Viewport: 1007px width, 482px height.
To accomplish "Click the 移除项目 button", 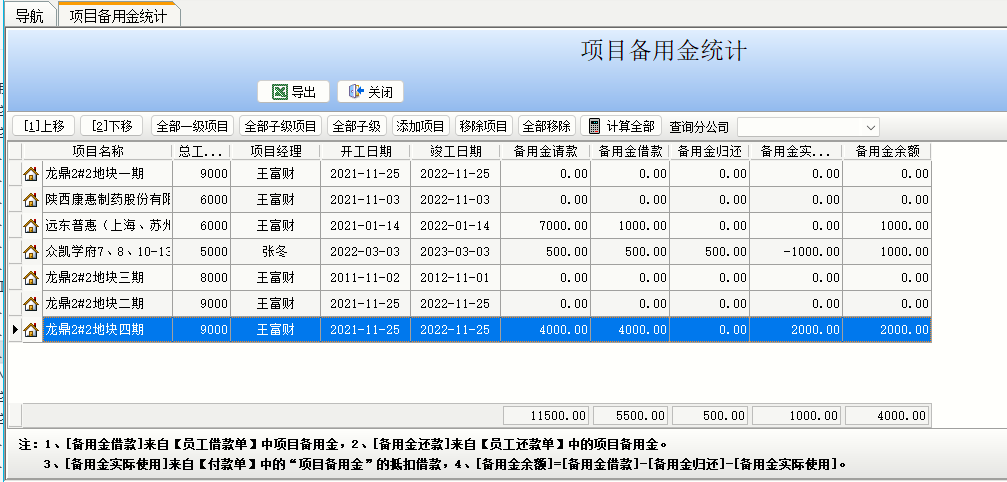I will [x=483, y=126].
